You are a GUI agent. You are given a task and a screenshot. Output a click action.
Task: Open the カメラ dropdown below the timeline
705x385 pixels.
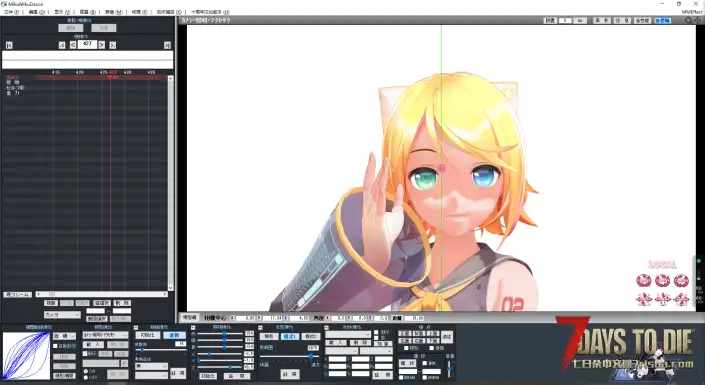point(62,315)
